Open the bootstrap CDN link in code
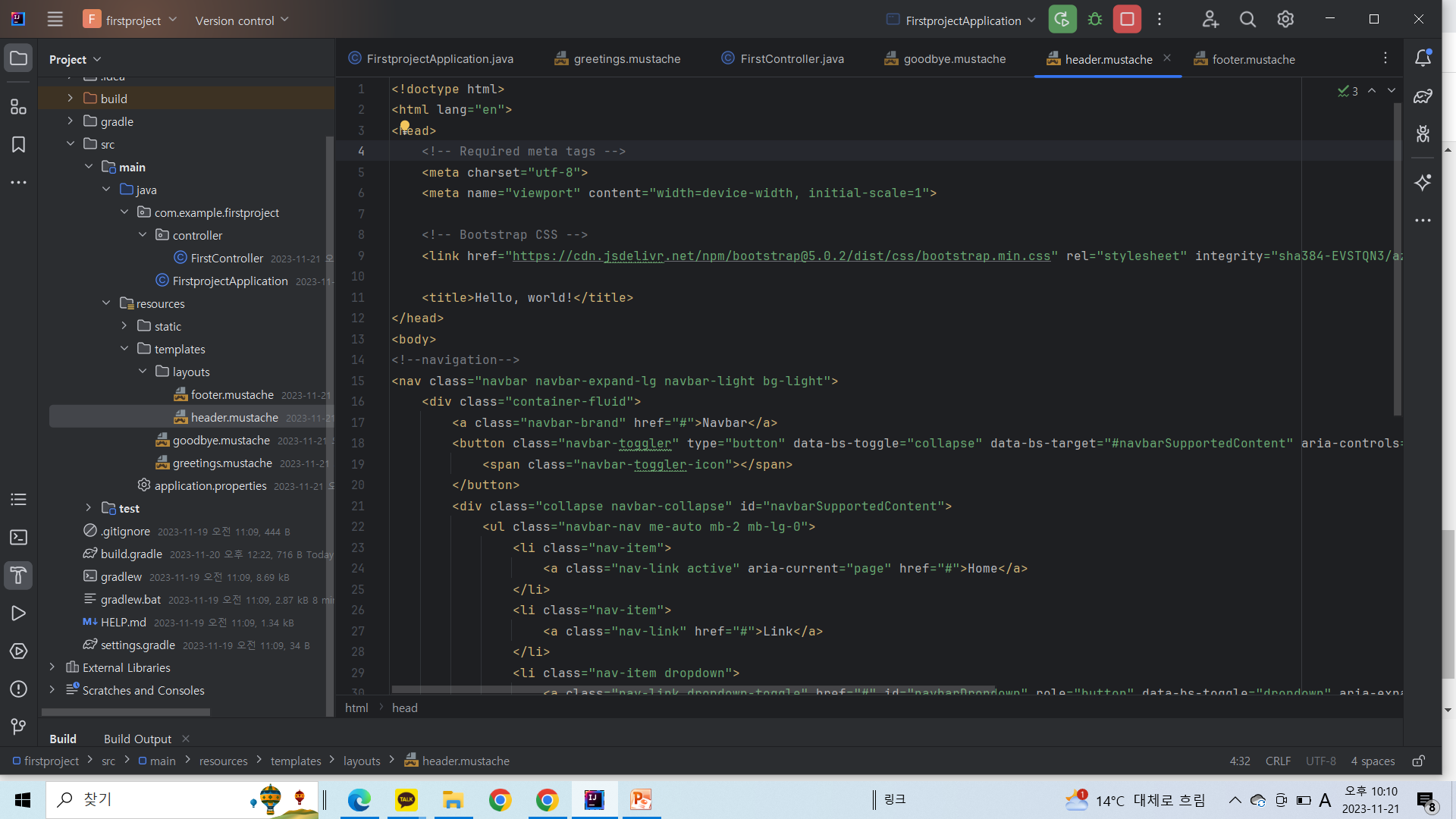 pos(781,256)
